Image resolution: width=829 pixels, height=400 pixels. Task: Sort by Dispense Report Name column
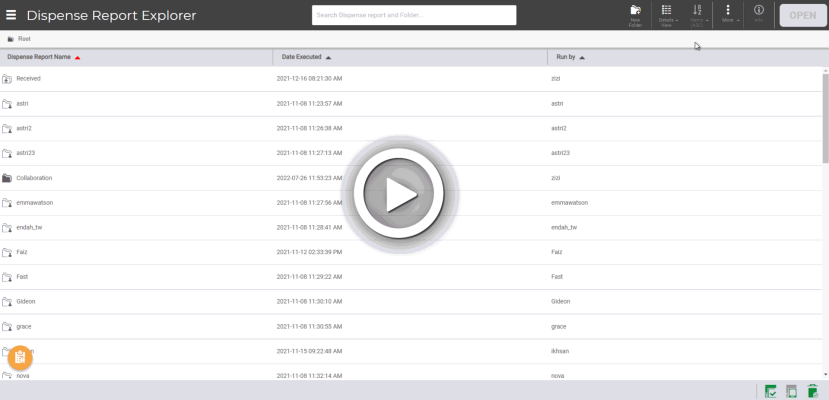(39, 57)
